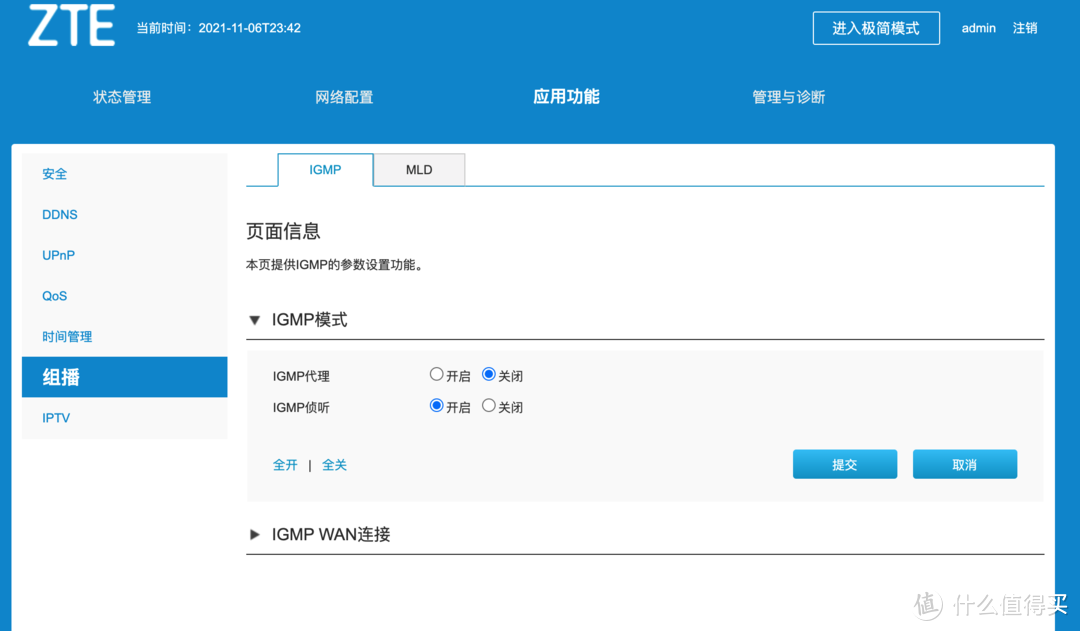Open the DDNS settings page
The height and width of the screenshot is (631, 1080).
(59, 214)
